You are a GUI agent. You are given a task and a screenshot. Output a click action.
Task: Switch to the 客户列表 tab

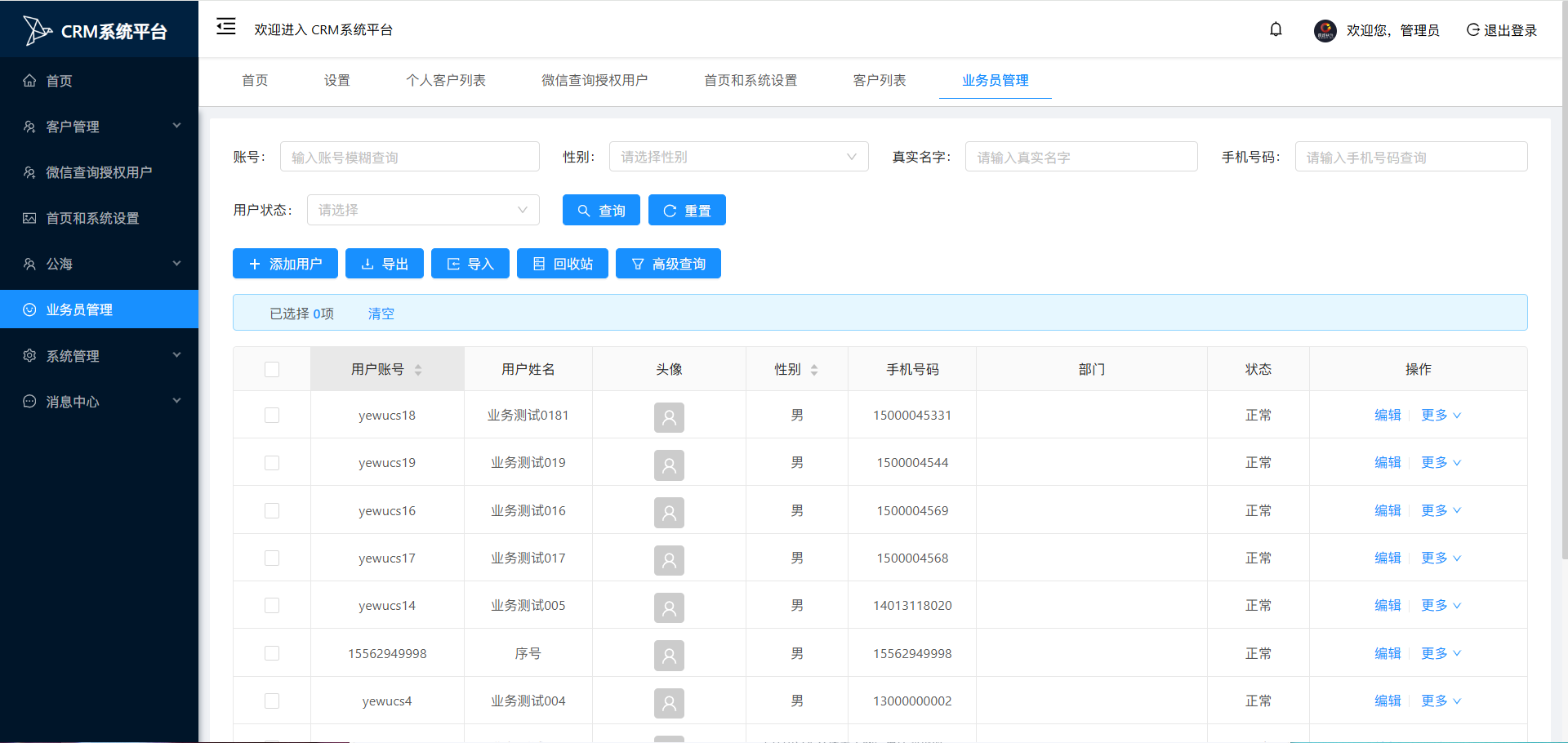point(880,80)
